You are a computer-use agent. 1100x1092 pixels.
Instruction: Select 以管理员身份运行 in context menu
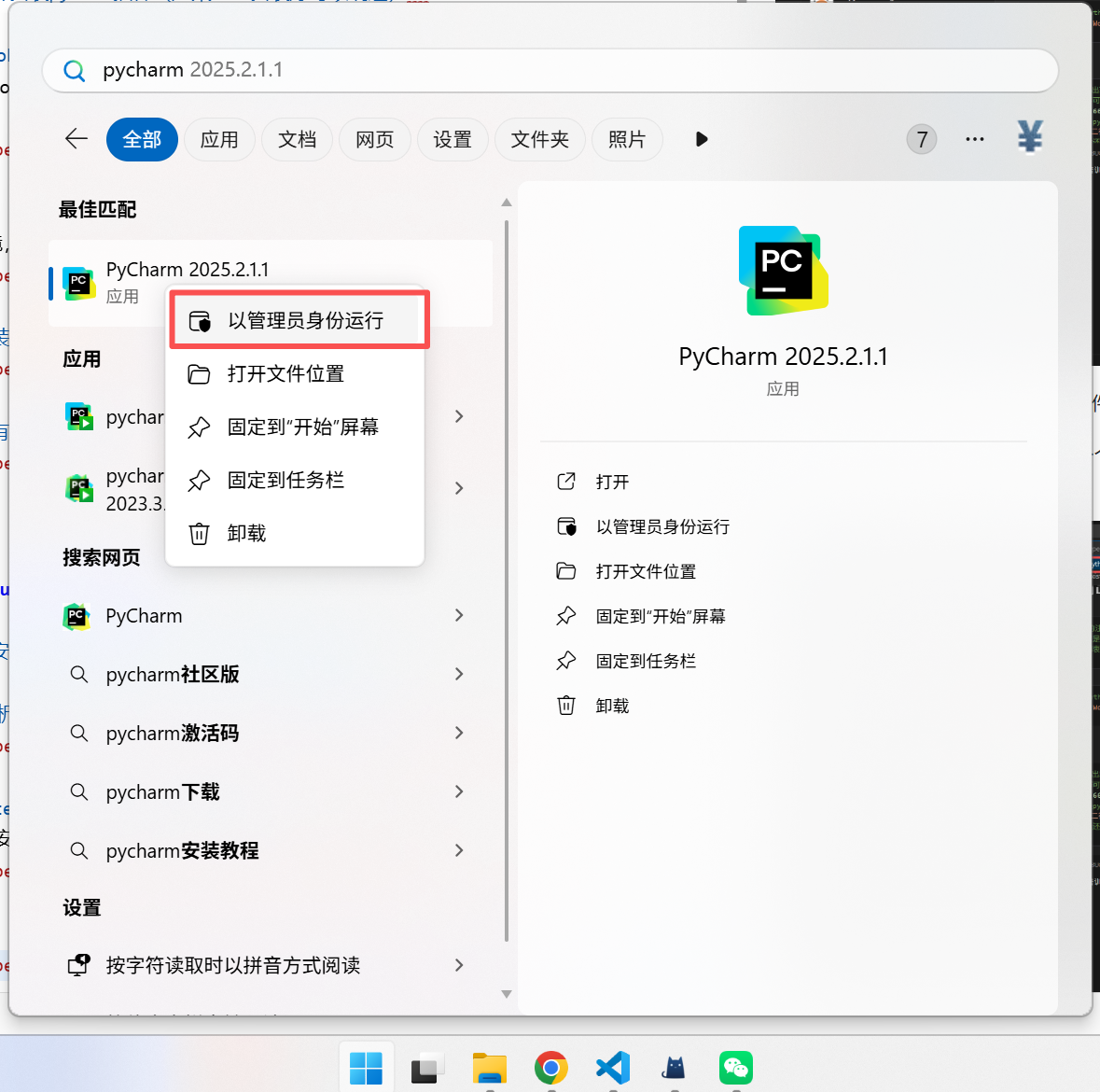(x=305, y=321)
